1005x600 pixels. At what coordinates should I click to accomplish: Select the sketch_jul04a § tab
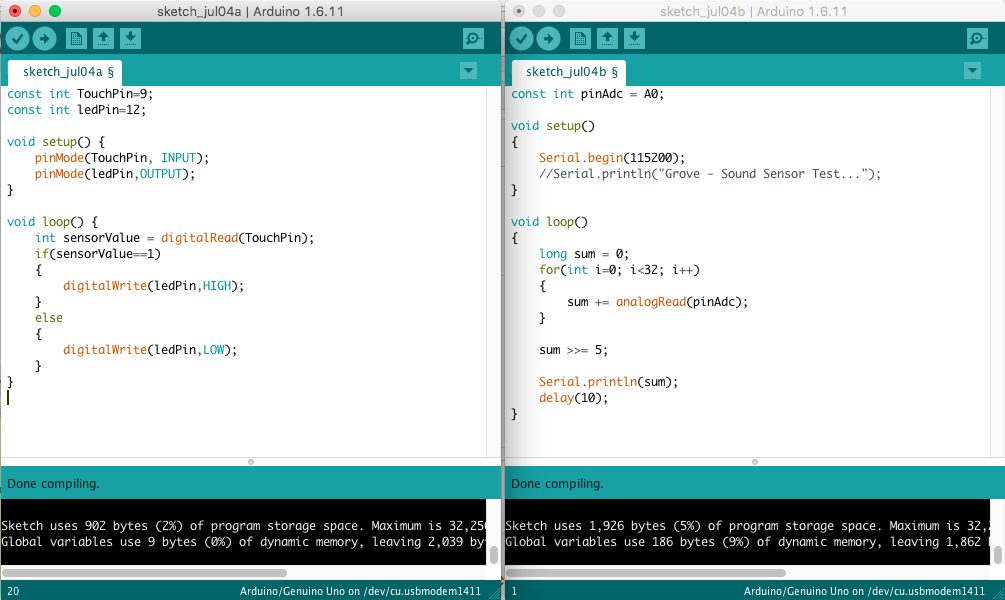click(64, 72)
